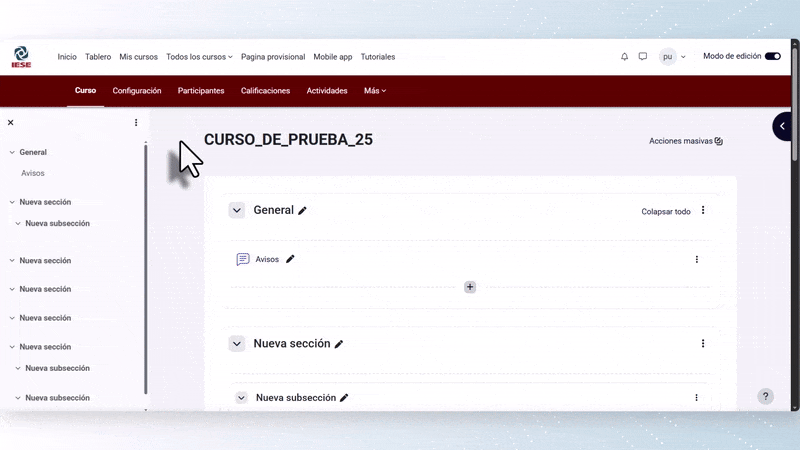Open General section three-dot actions menu
Screen dimensions: 800x450
[703, 210]
